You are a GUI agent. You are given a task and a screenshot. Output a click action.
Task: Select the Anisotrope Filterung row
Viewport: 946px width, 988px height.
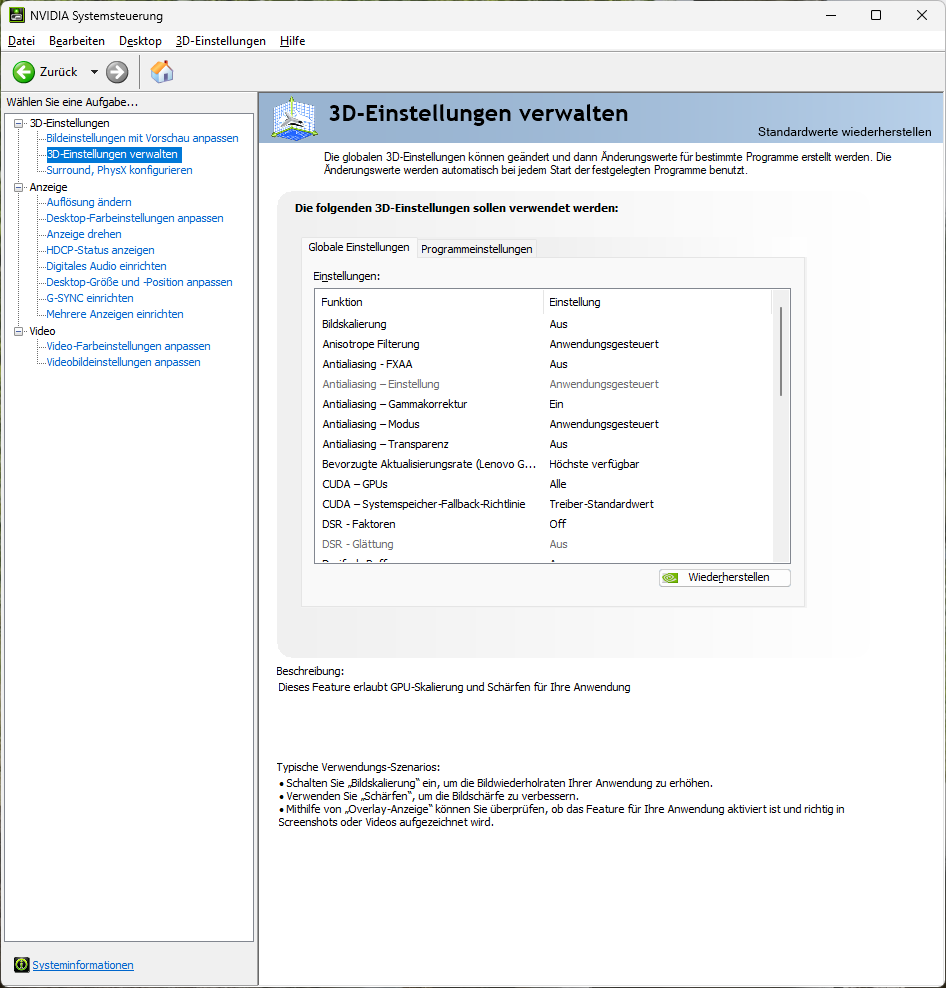[x=544, y=344]
